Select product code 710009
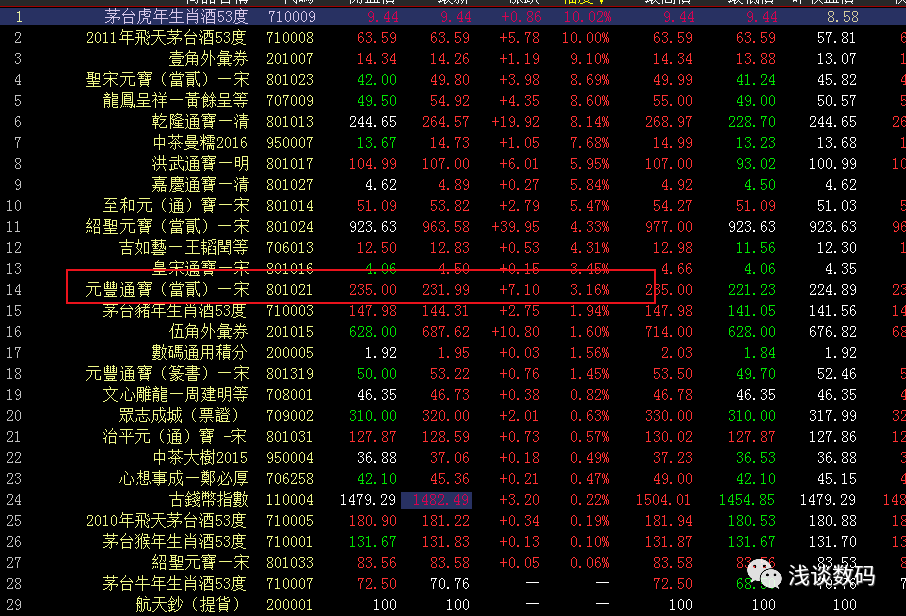Viewport: 906px width, 616px height. 292,17
